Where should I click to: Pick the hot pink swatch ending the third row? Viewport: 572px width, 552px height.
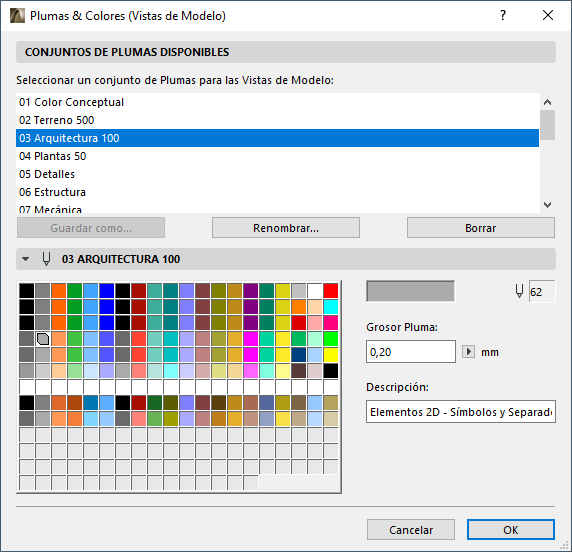[331, 323]
